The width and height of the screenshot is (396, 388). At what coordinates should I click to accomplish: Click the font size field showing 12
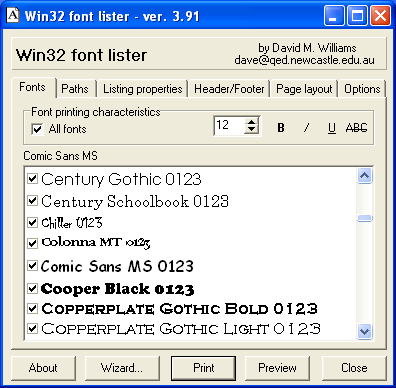point(230,126)
